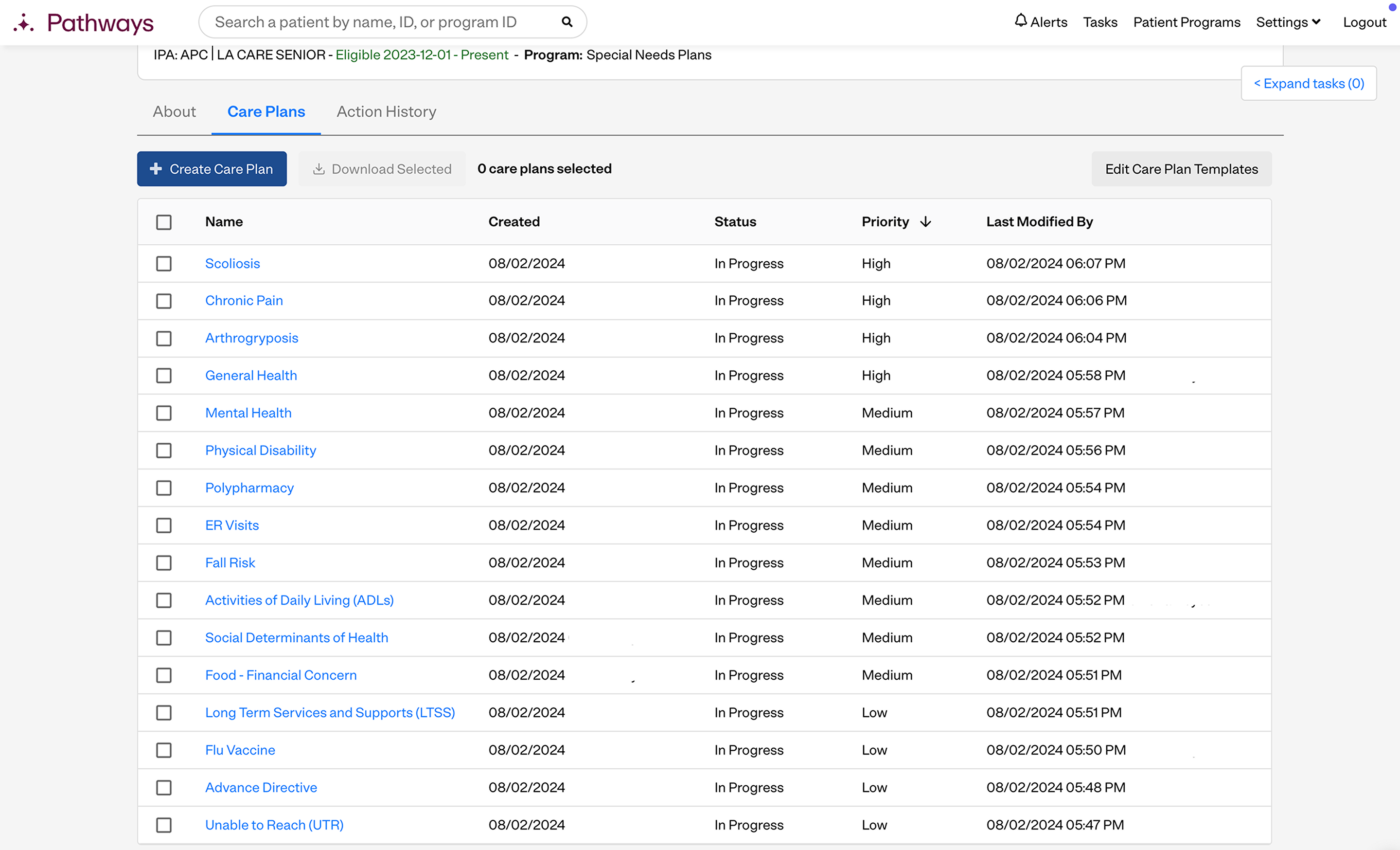Open Social Determinants of Health plan
The width and height of the screenshot is (1400, 850).
[x=297, y=638]
